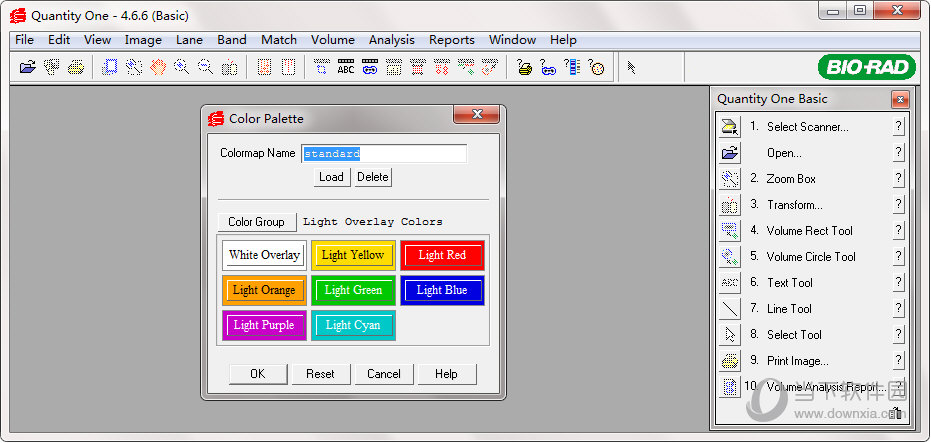Click the arrow pointer icon in top toolbar
The height and width of the screenshot is (443, 931).
(632, 67)
